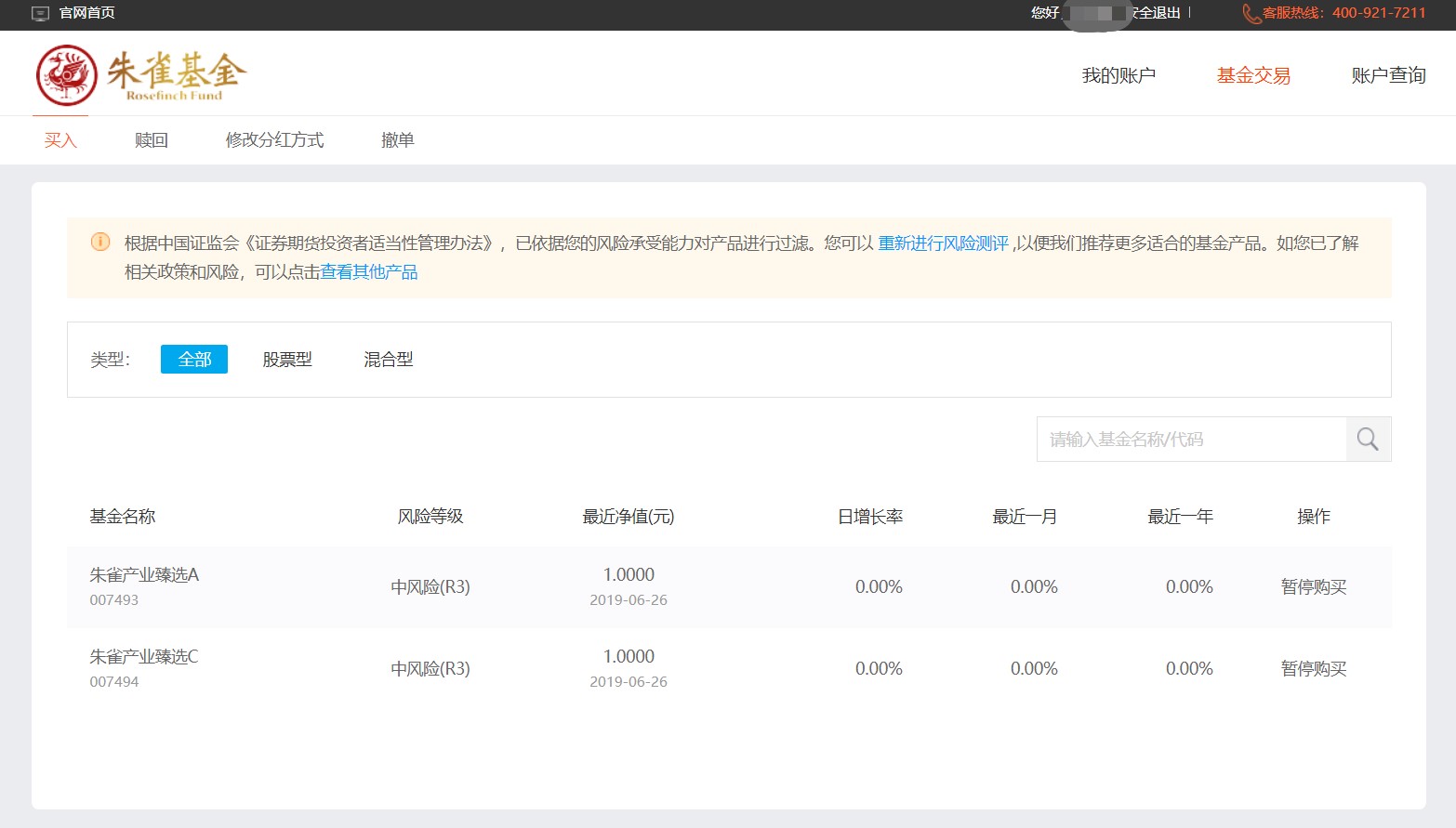The image size is (1456, 828).
Task: Click the 最近净值(元) column header
Action: click(x=629, y=517)
